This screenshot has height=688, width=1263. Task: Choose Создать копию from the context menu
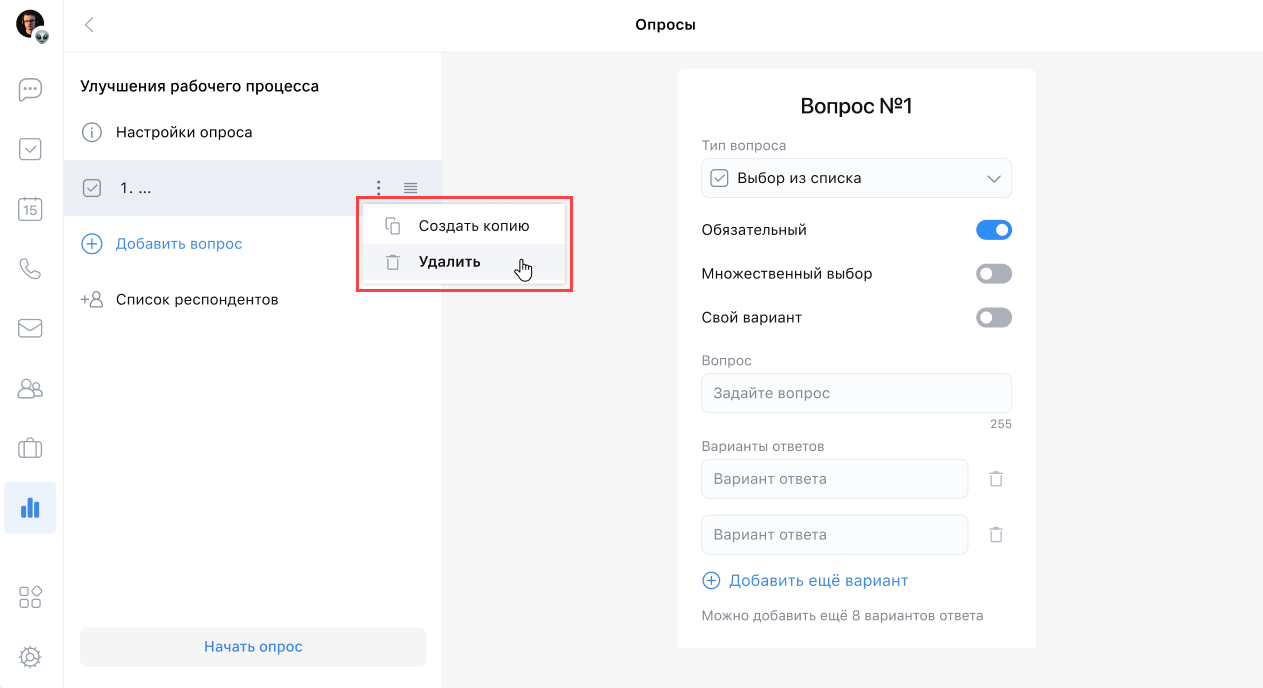(473, 226)
